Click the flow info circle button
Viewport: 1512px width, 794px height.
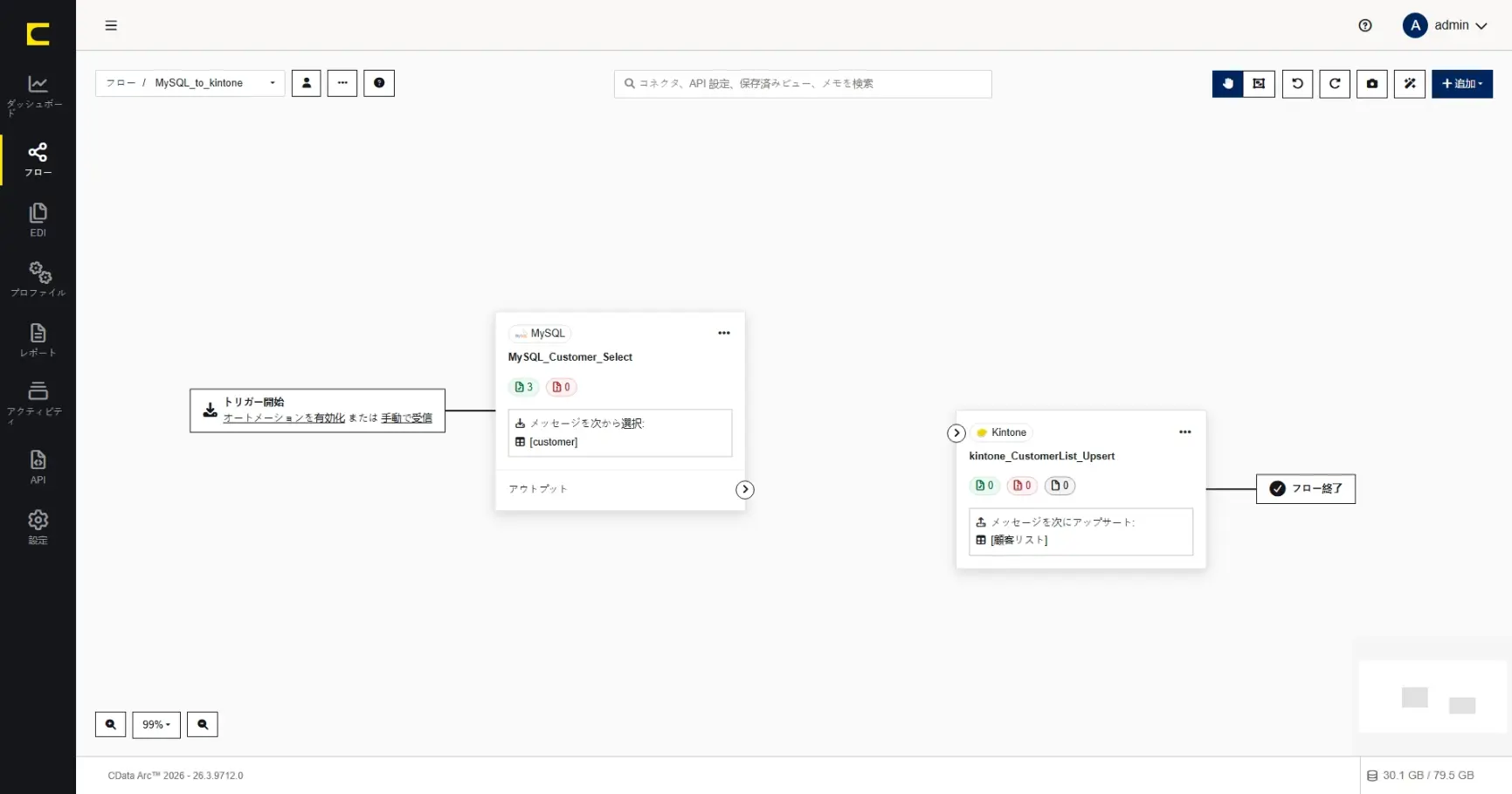pos(379,83)
